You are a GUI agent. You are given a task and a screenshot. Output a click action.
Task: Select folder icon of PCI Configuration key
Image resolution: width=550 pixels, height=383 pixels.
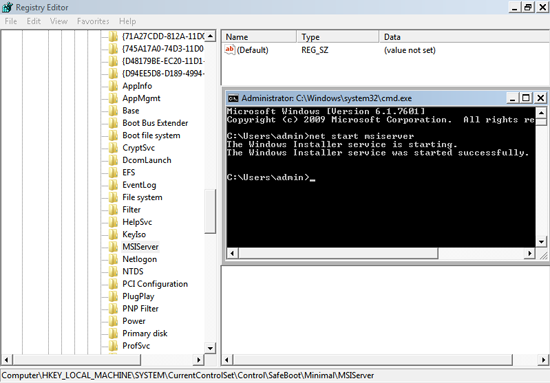click(113, 284)
